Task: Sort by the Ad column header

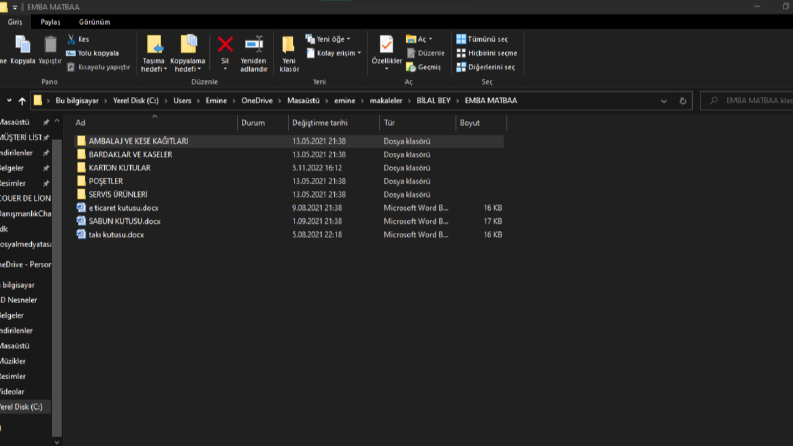Action: coord(154,123)
